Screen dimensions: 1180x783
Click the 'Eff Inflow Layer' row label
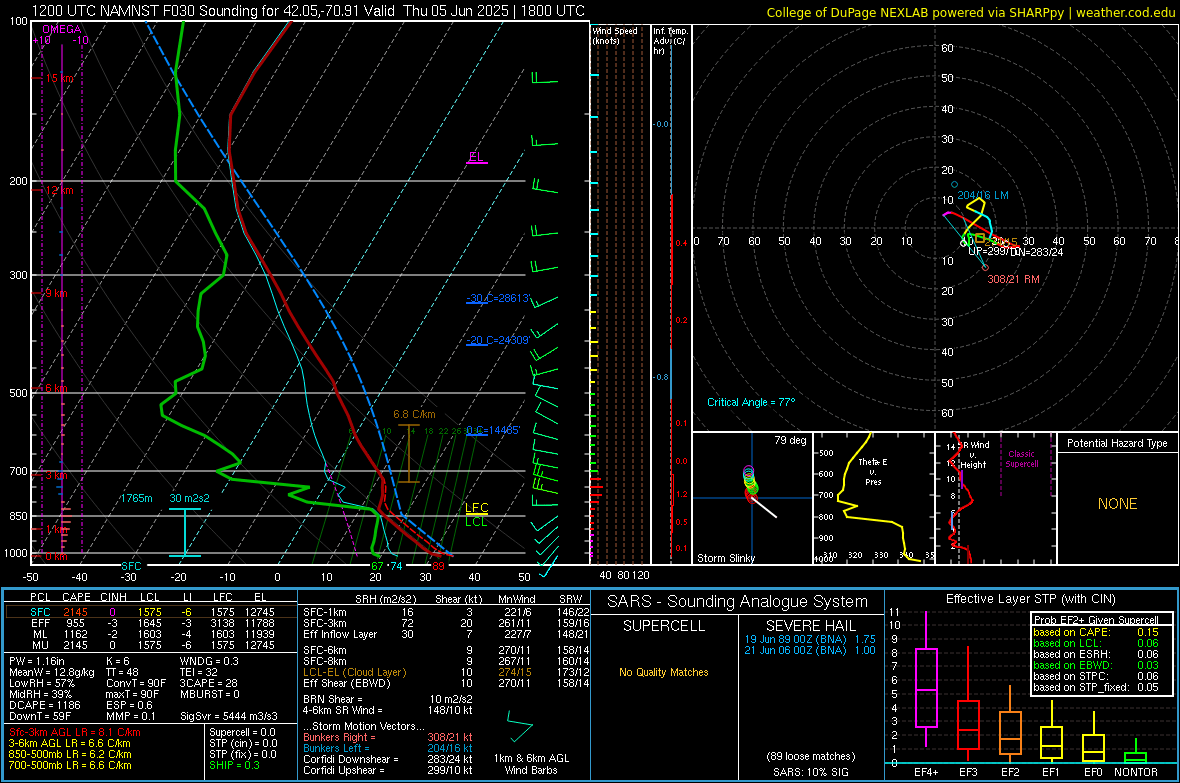coord(339,634)
